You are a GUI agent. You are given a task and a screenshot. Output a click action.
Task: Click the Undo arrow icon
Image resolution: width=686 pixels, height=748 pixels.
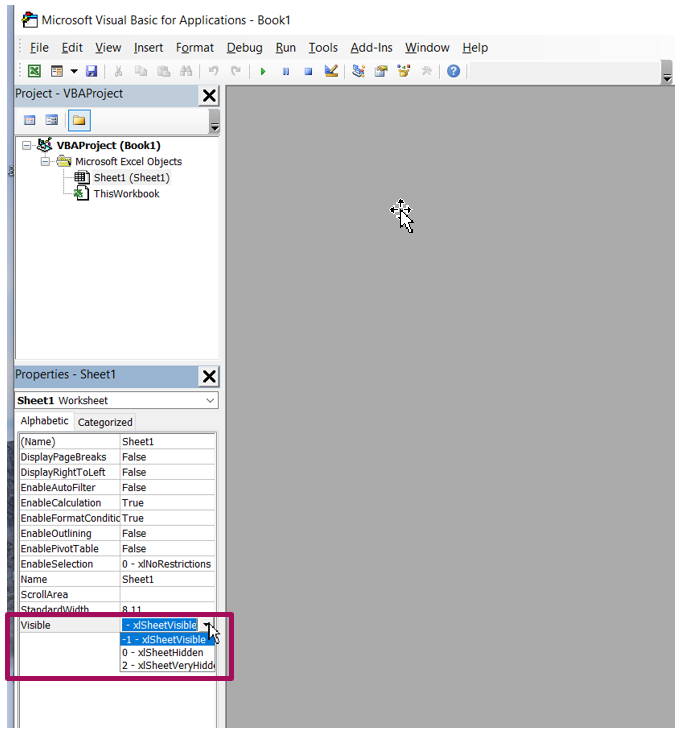(213, 71)
